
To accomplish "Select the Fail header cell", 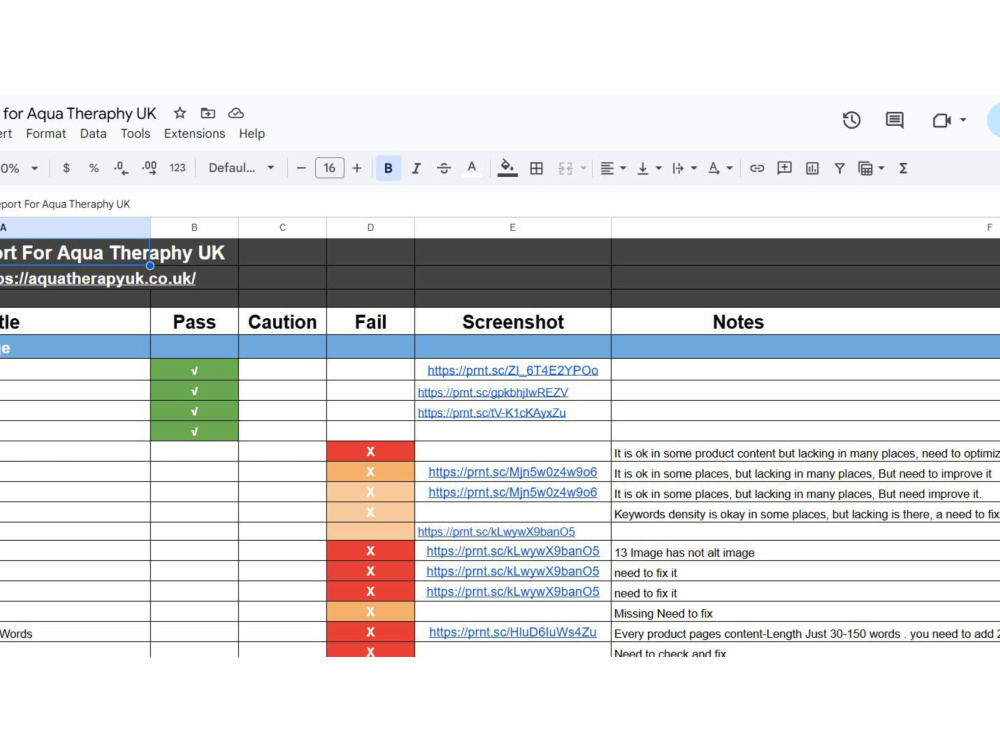I will tap(371, 322).
